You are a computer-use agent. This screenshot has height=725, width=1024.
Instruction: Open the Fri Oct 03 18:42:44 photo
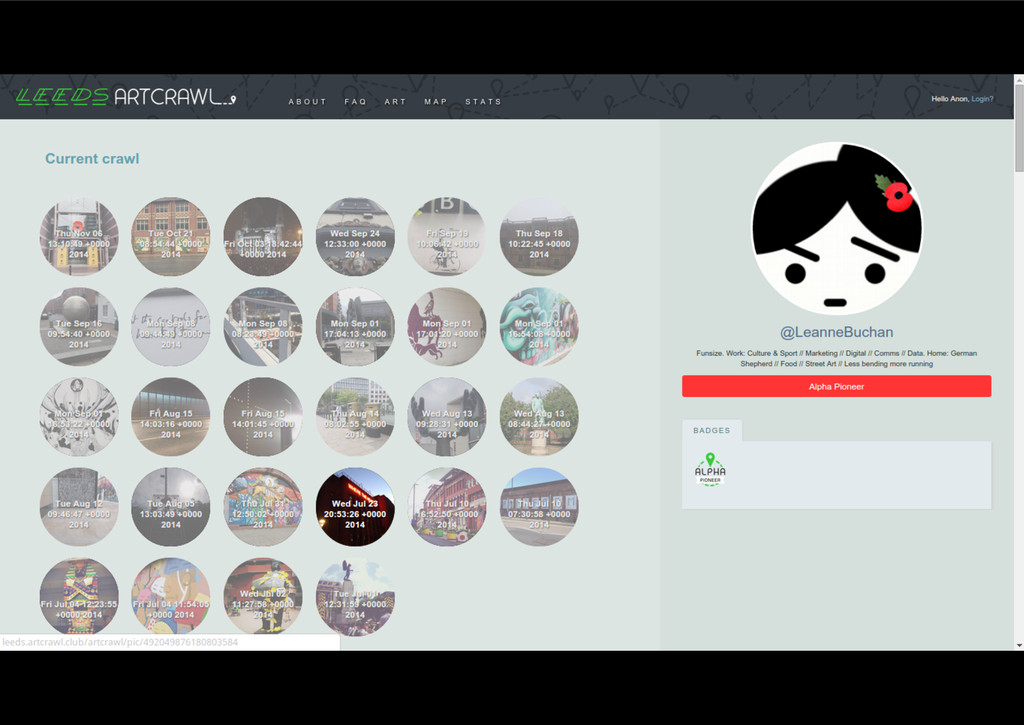click(263, 236)
